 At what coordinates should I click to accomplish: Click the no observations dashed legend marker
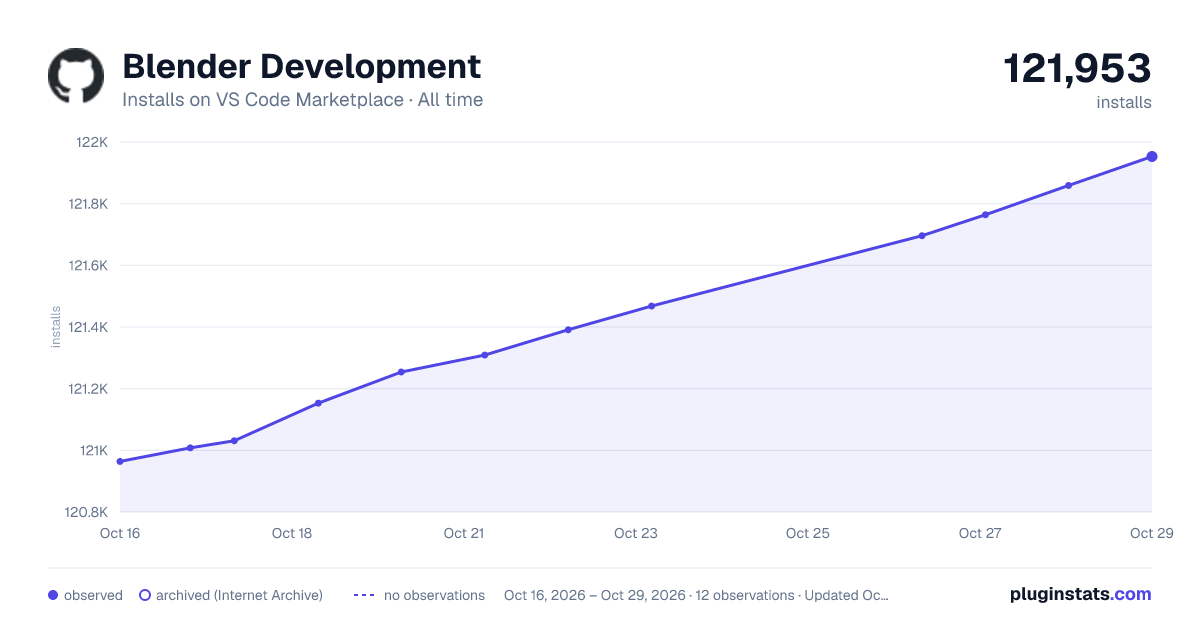click(364, 595)
